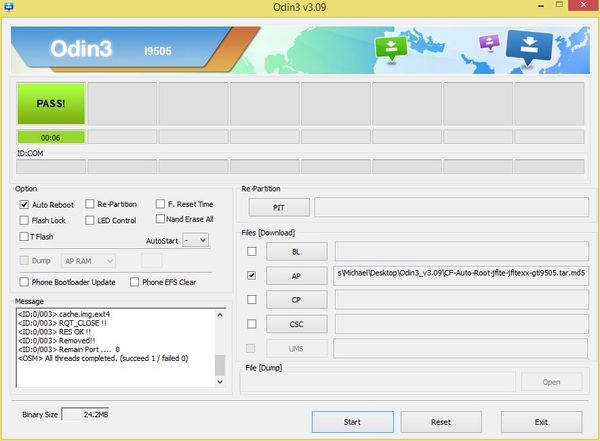Check the CP file checkbox
This screenshot has width=600, height=441.
click(252, 299)
